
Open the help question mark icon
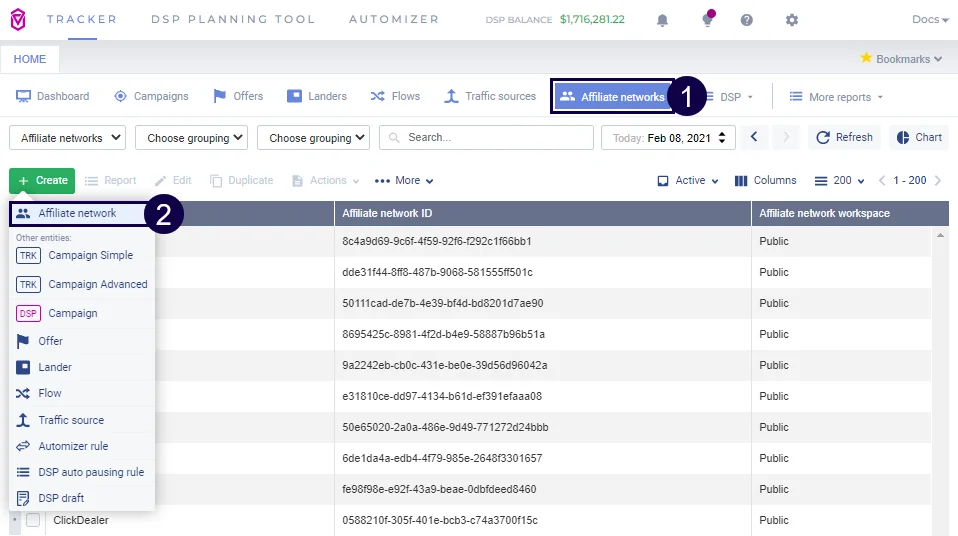point(746,20)
